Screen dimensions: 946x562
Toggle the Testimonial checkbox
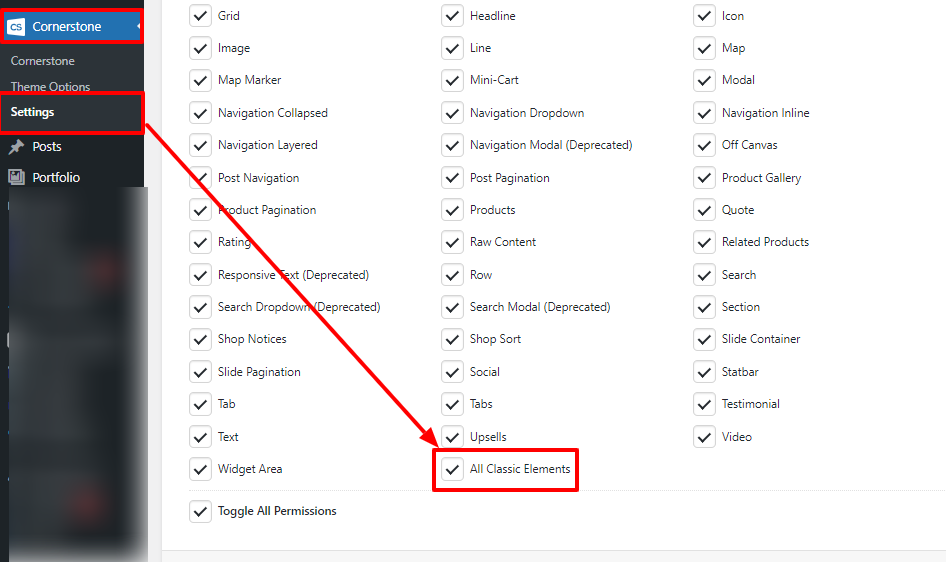[x=705, y=404]
